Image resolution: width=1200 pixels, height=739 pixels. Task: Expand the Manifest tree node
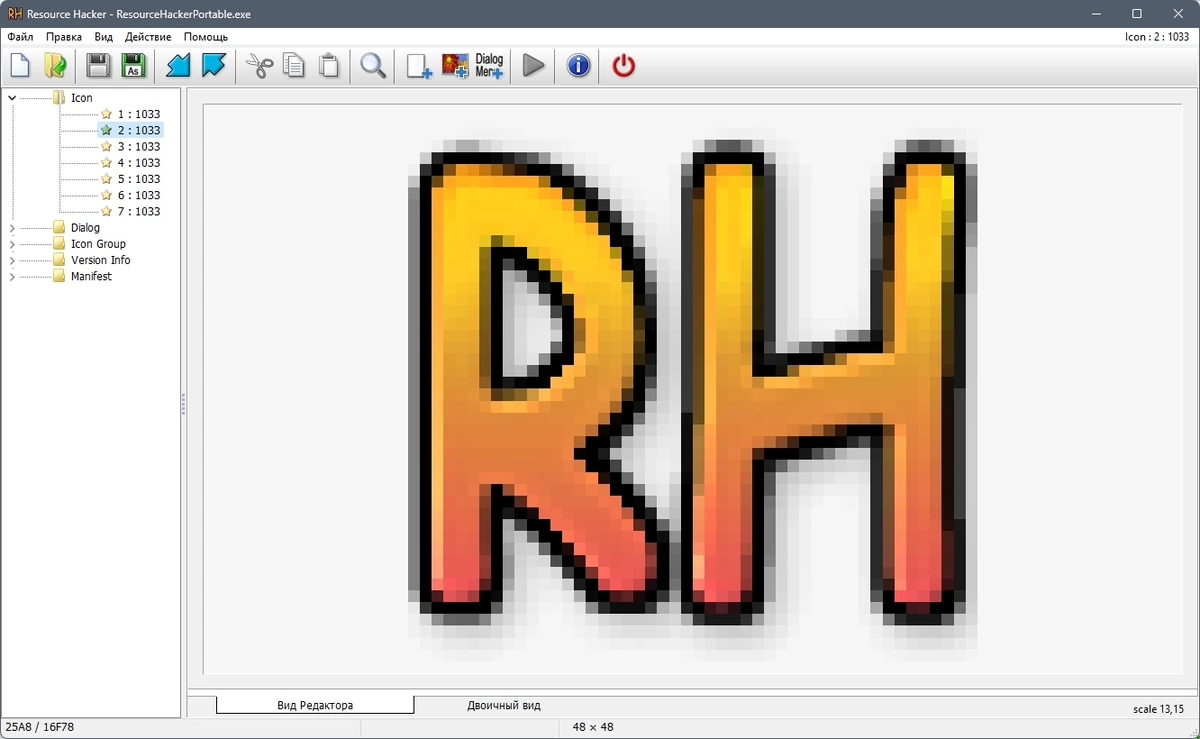pyautogui.click(x=12, y=276)
